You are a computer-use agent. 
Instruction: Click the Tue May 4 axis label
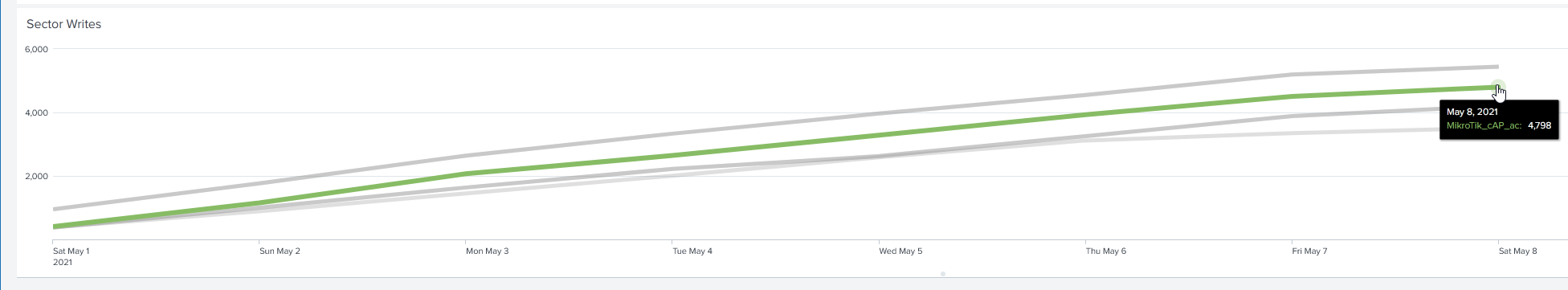coord(692,251)
